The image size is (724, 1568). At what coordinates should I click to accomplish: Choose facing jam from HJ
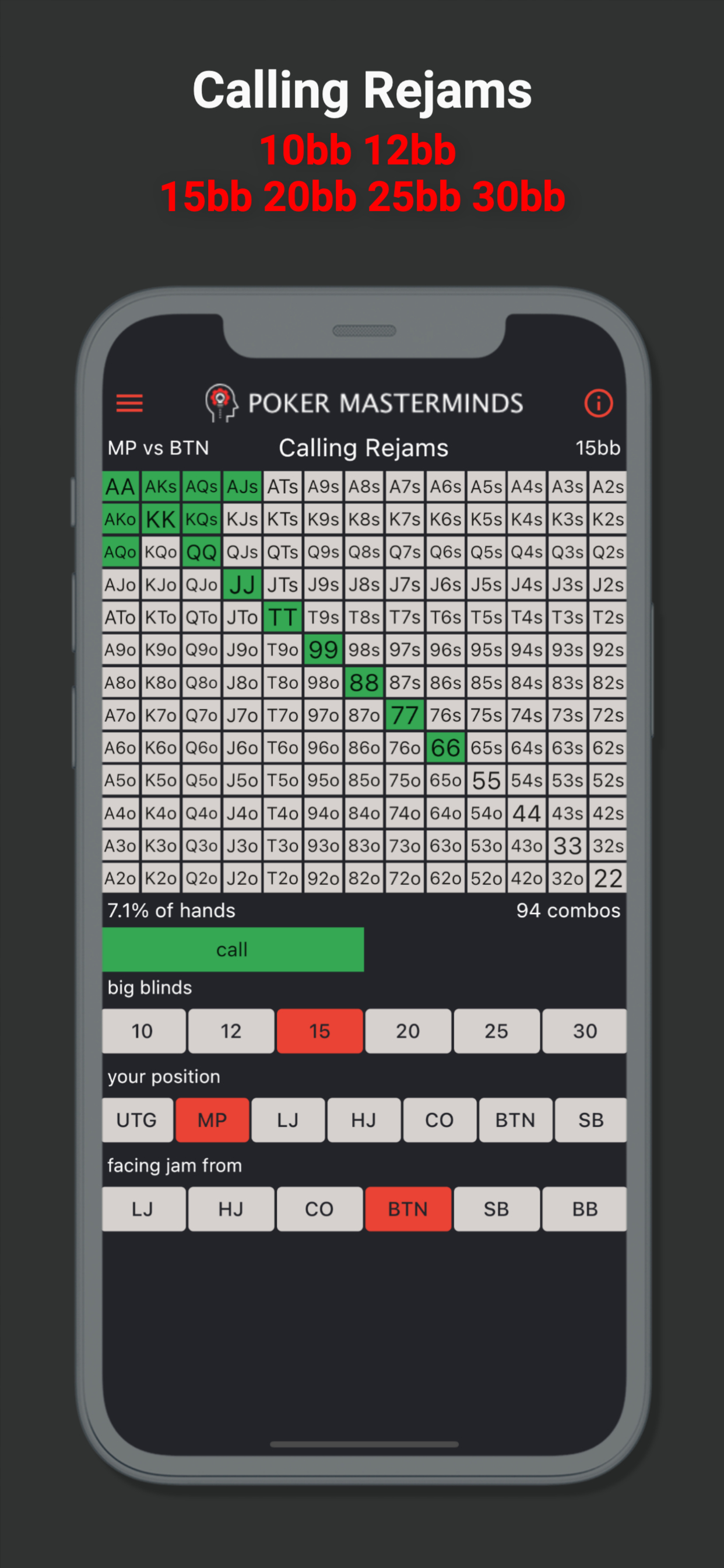[231, 1208]
